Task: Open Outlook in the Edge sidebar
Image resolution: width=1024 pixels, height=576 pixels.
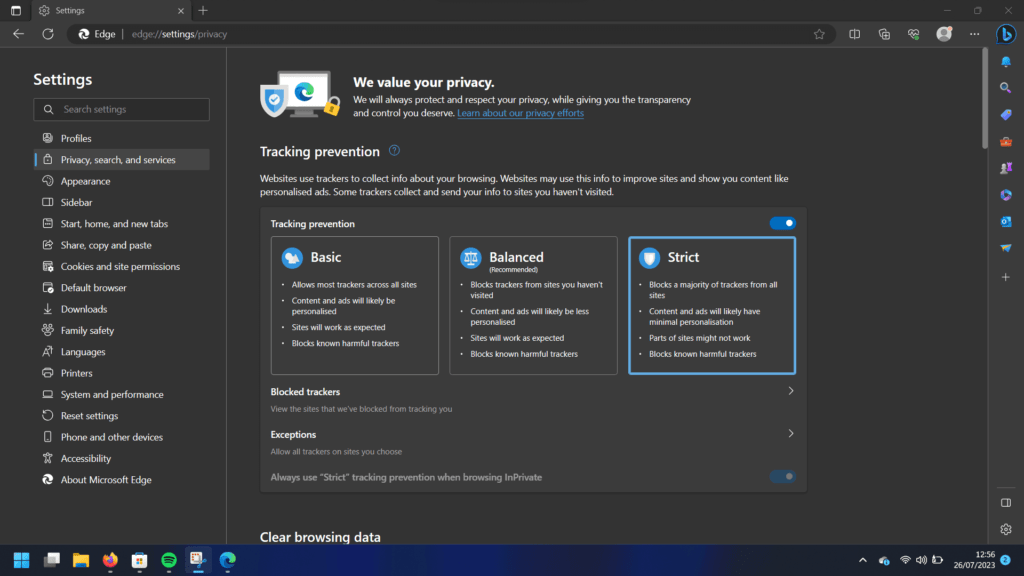Action: point(1006,221)
